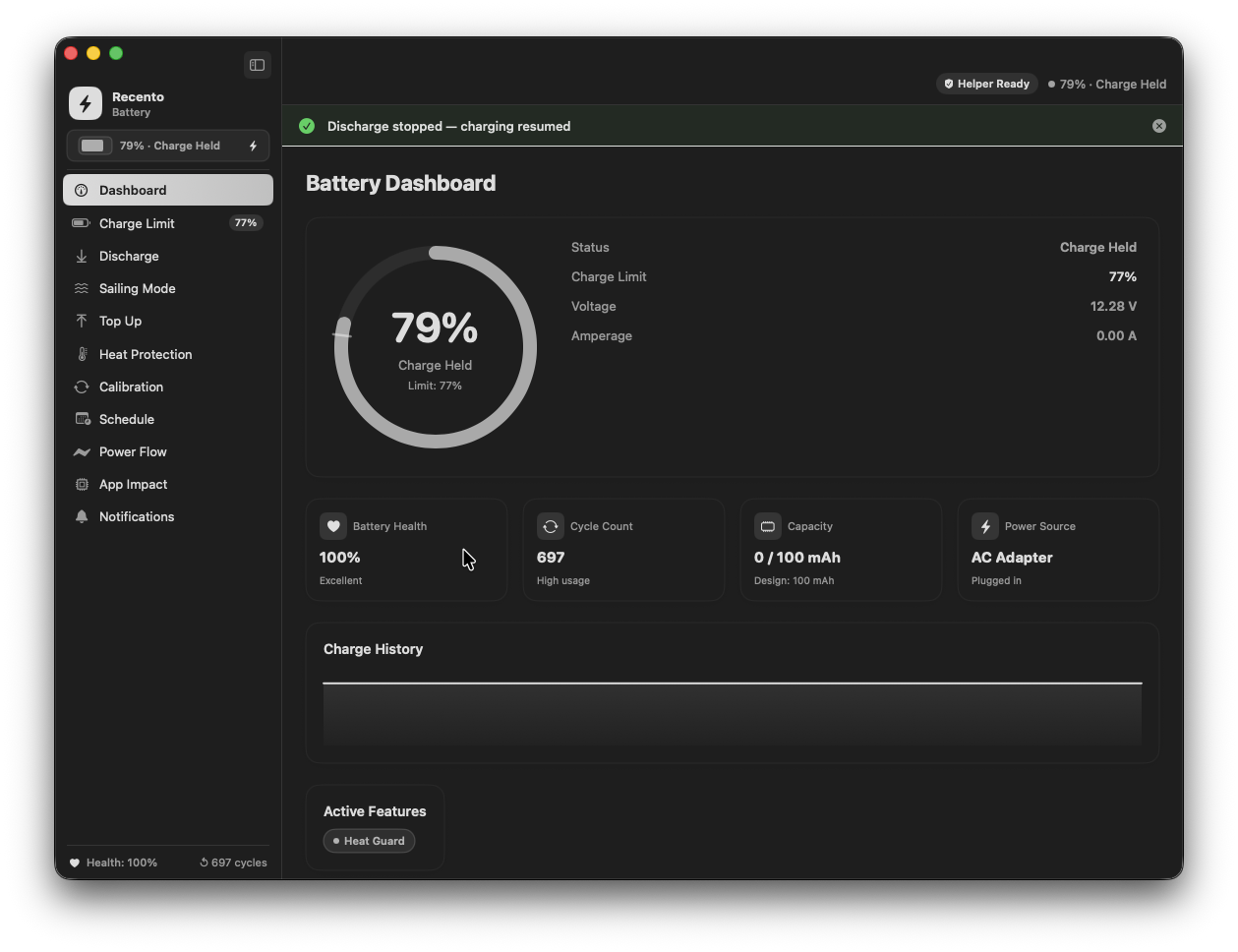The height and width of the screenshot is (952, 1238).
Task: Click the Calibration circular arrows icon
Action: click(82, 387)
